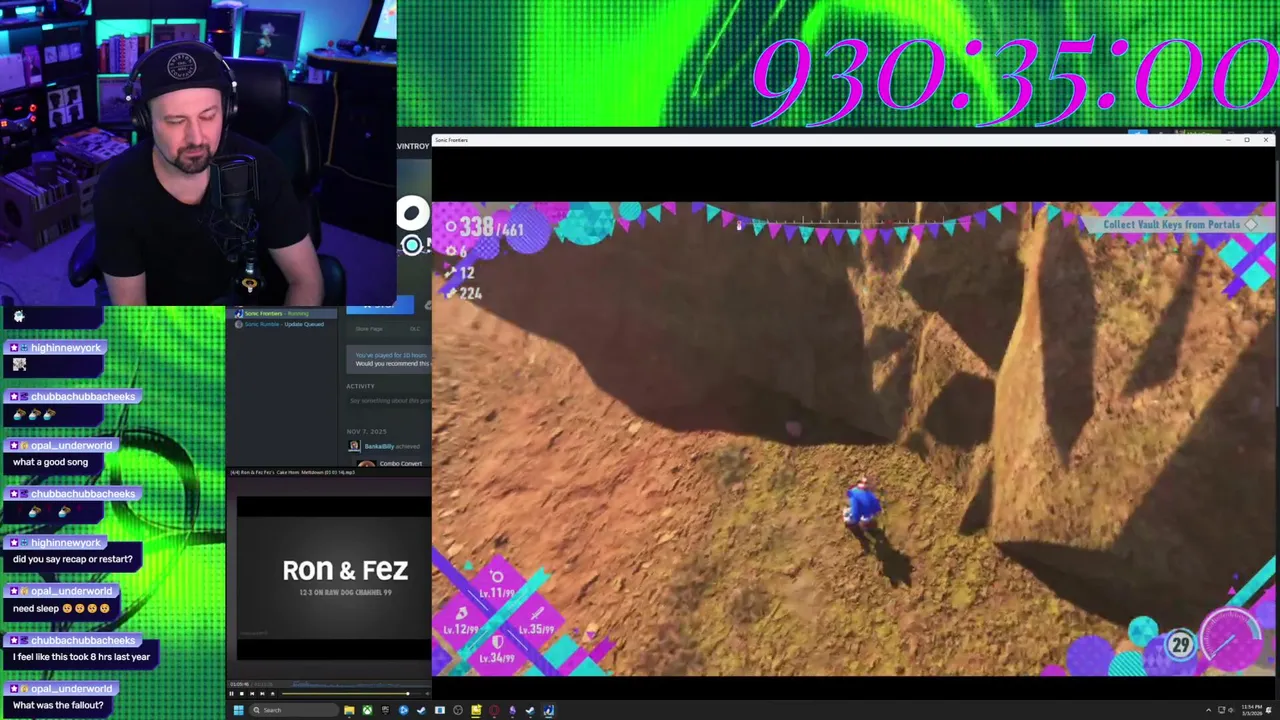Open the Windows Start menu
The image size is (1280, 720).
[x=238, y=710]
